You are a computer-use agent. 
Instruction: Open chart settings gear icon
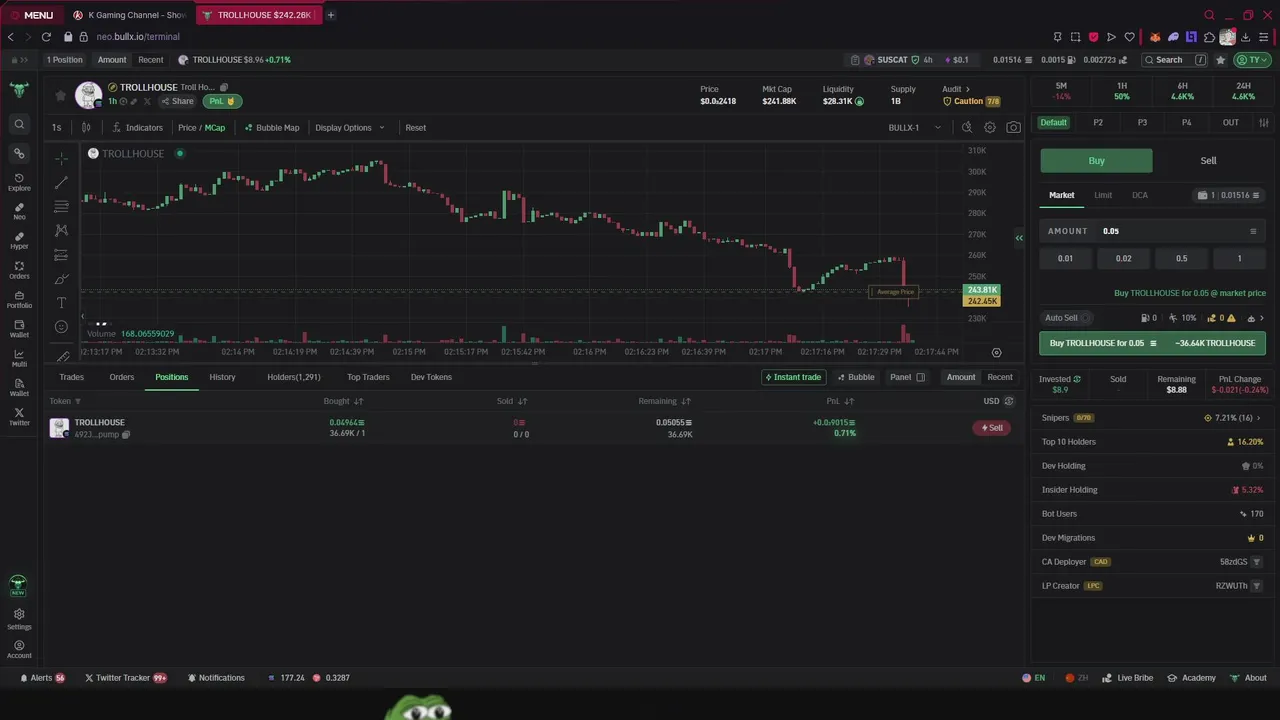(x=989, y=127)
